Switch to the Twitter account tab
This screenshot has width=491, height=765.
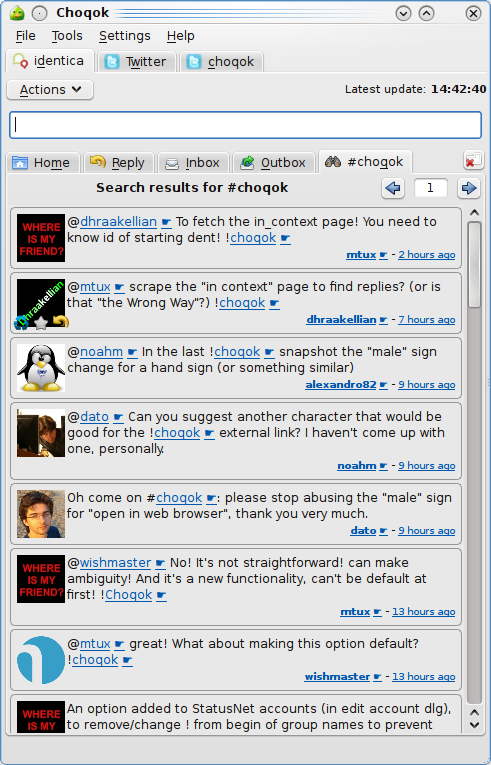(137, 61)
